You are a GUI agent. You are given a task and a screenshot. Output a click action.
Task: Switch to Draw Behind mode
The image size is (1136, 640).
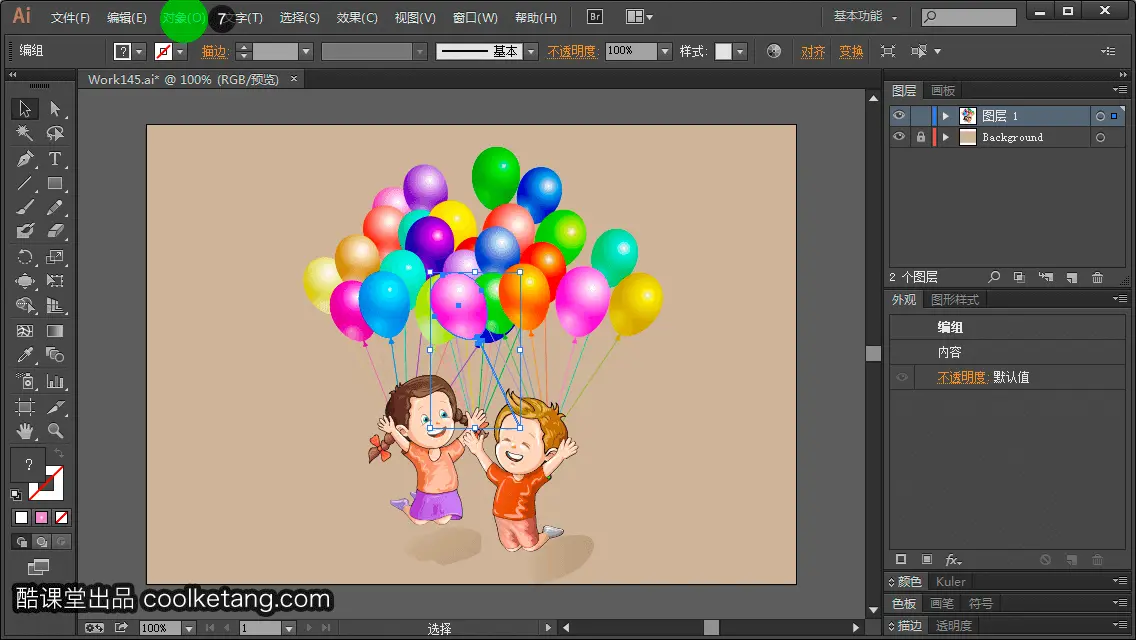click(42, 541)
